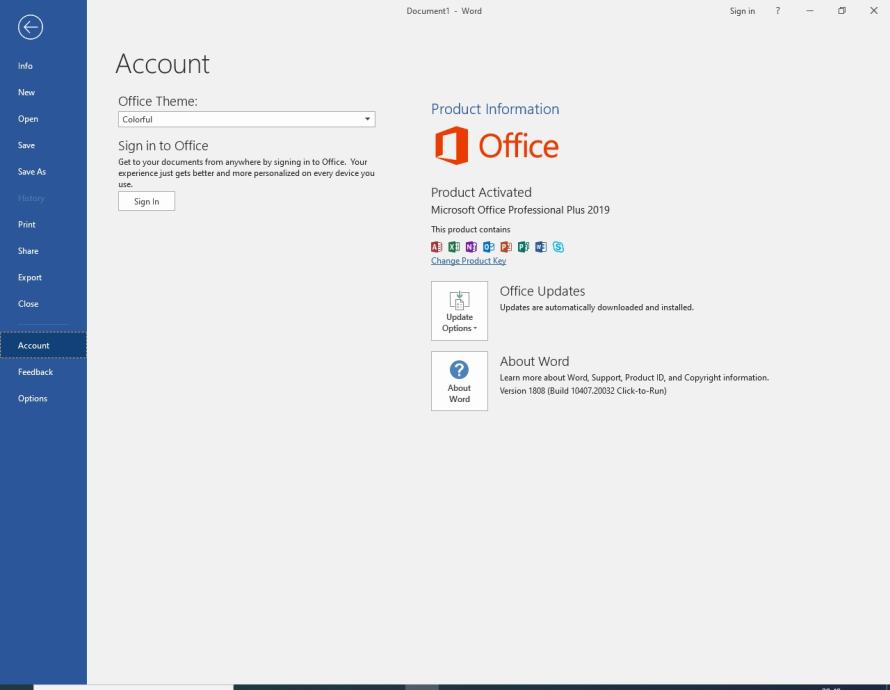Screen dimensions: 890x690
Task: Open the Office Theme dropdown
Action: click(246, 119)
